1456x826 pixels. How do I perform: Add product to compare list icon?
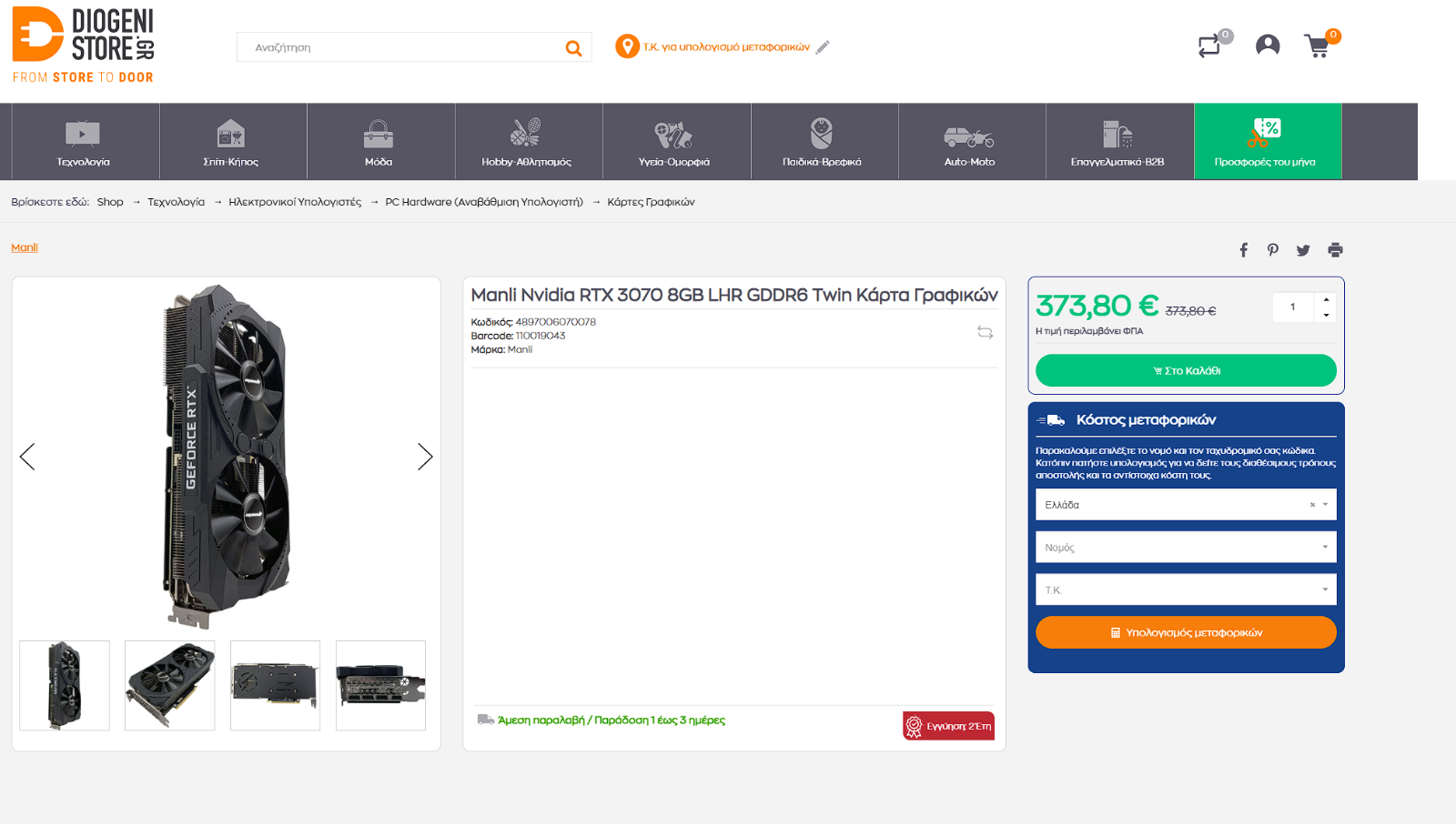(x=986, y=333)
